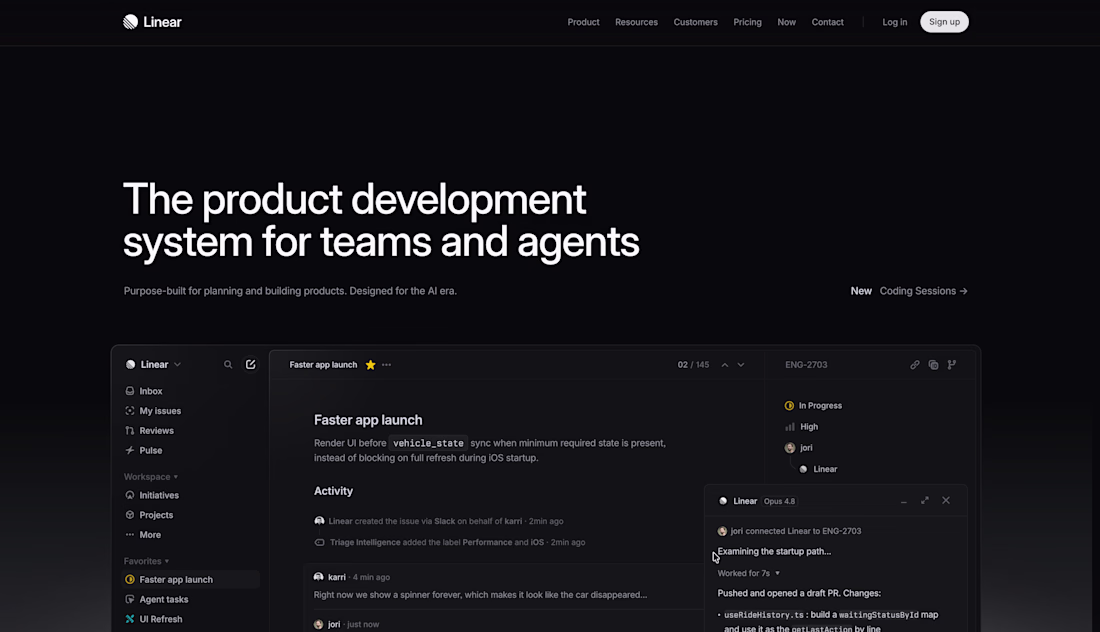Click the Linear created the issue entry
Image resolution: width=1100 pixels, height=632 pixels.
point(439,521)
